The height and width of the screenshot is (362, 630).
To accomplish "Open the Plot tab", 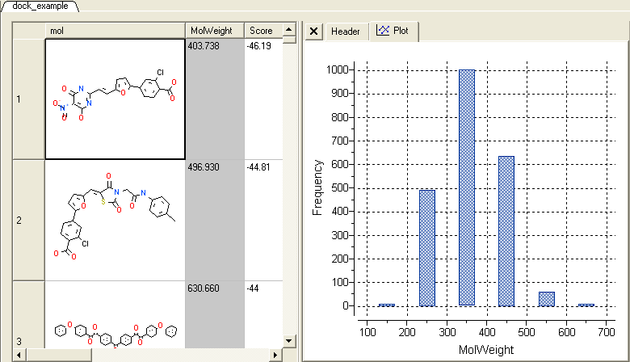I will [x=393, y=31].
